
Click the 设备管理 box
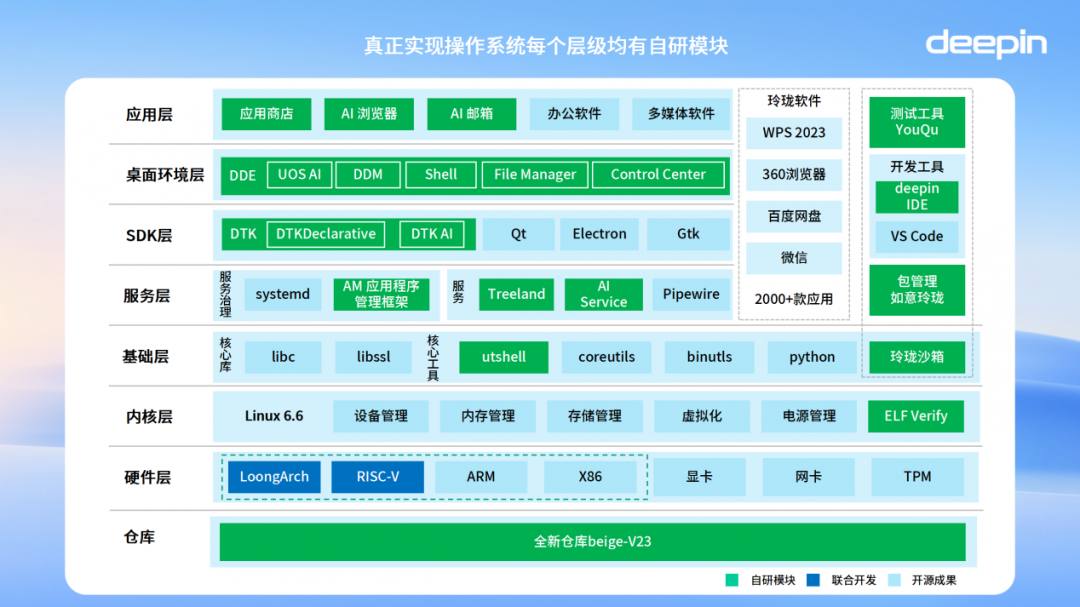tap(381, 416)
